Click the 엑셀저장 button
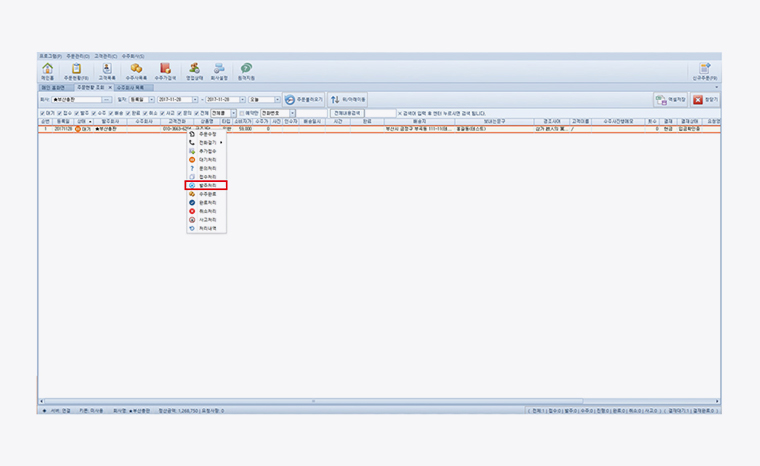760x466 pixels. (668, 100)
